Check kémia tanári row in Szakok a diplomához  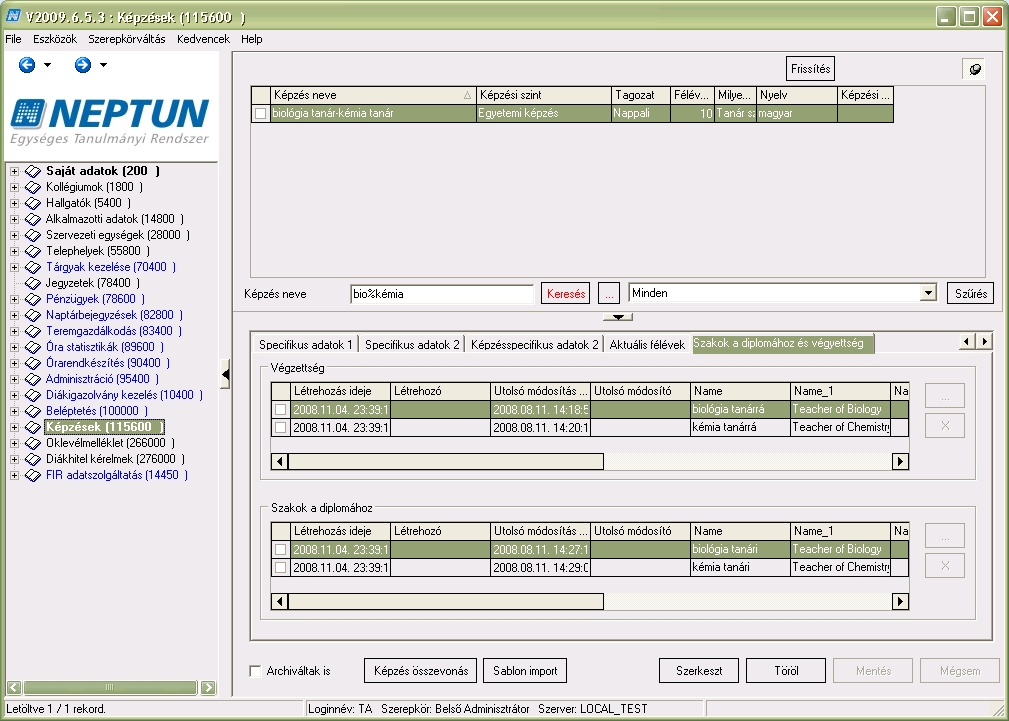(281, 568)
